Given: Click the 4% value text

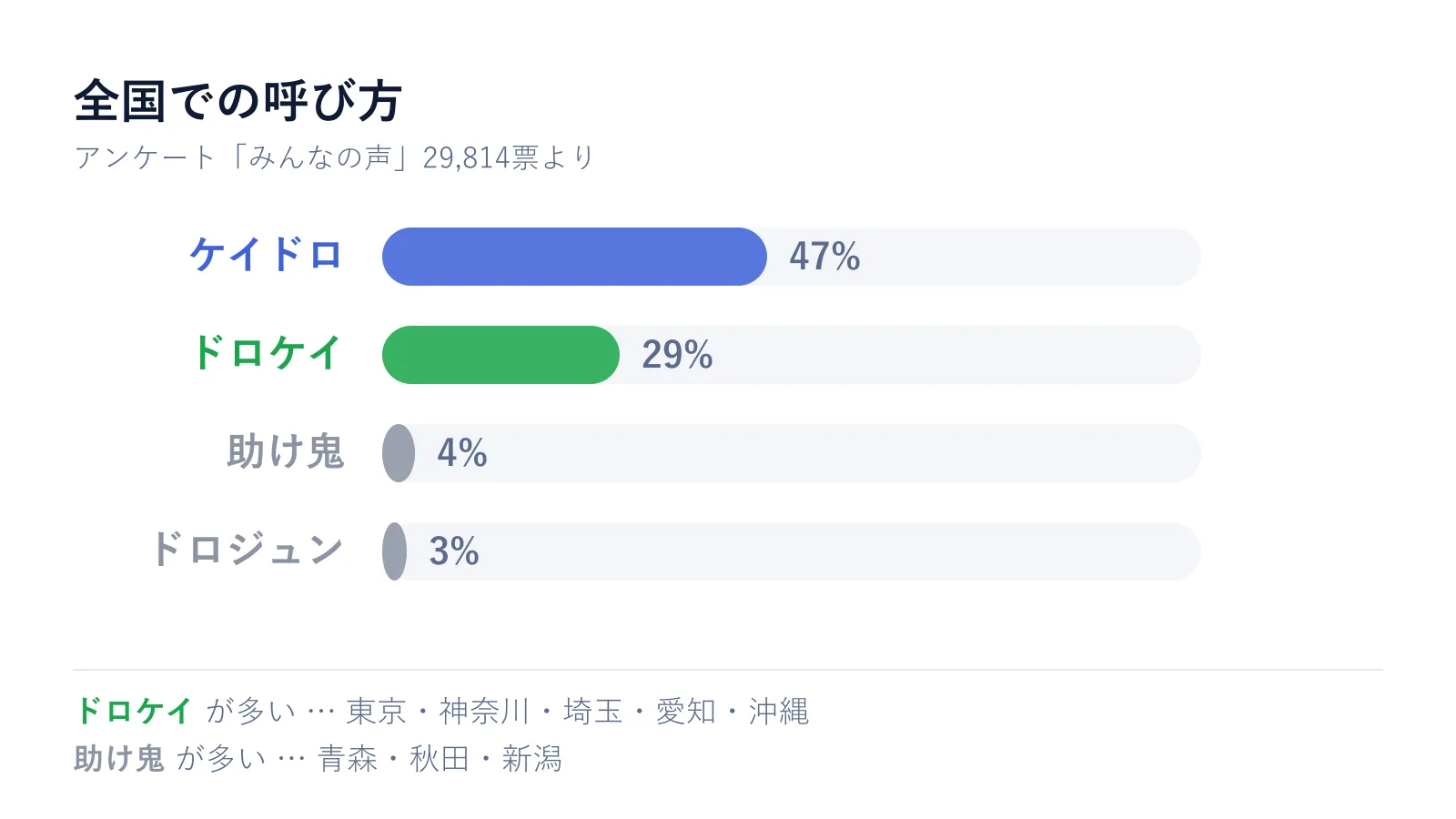Looking at the screenshot, I should pos(462,453).
